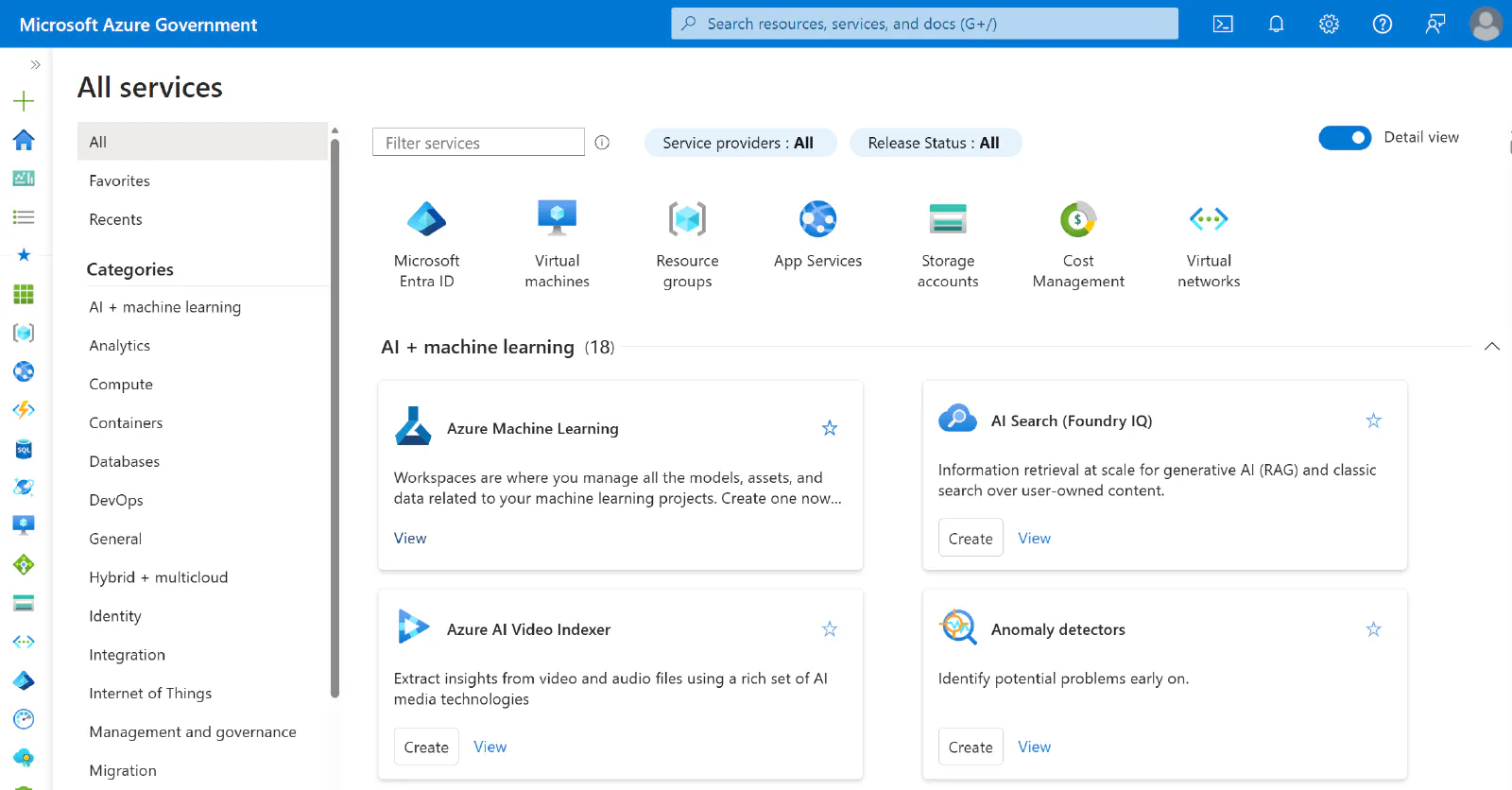The image size is (1512, 790).
Task: Open Feedback icon in top bar
Action: click(x=1435, y=24)
